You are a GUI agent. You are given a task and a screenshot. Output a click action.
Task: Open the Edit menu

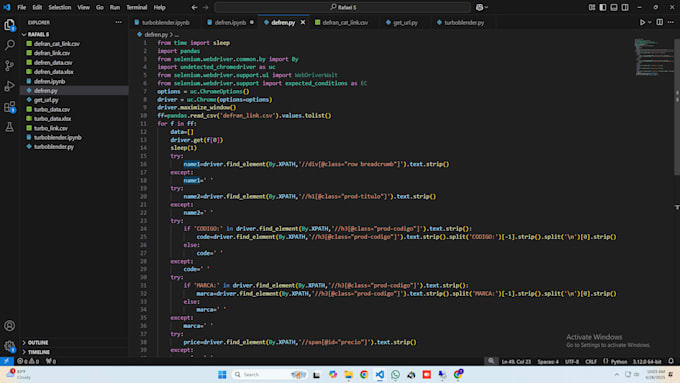coord(37,7)
